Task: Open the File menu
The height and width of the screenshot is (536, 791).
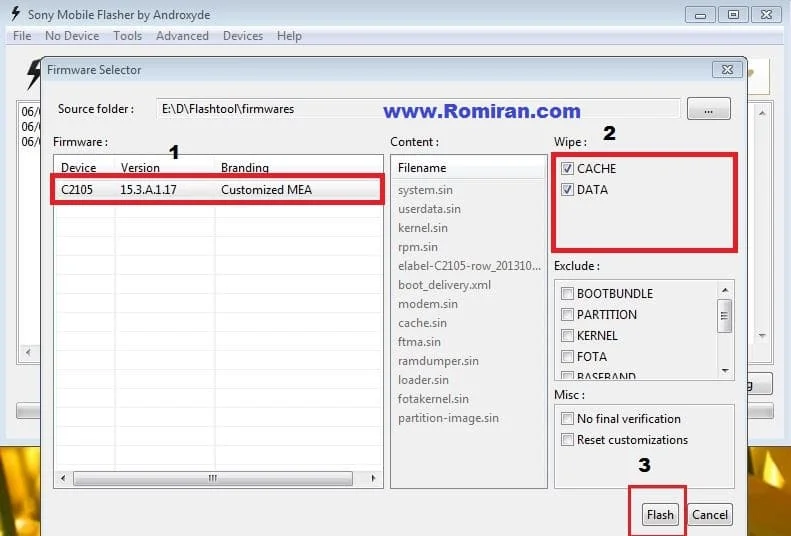Action: tap(22, 36)
